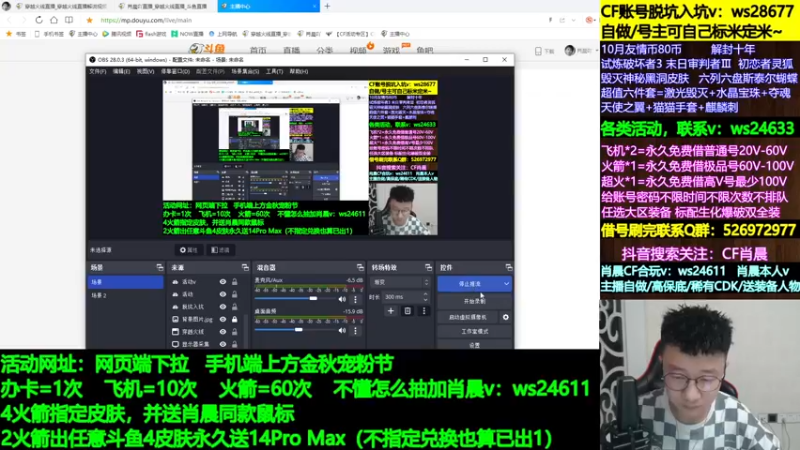Undock the 控件 panel icon
The height and width of the screenshot is (450, 800).
coord(509,267)
